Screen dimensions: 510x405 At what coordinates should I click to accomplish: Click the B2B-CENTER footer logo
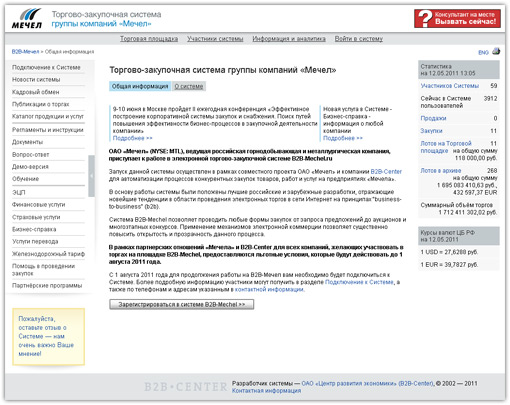point(186,387)
